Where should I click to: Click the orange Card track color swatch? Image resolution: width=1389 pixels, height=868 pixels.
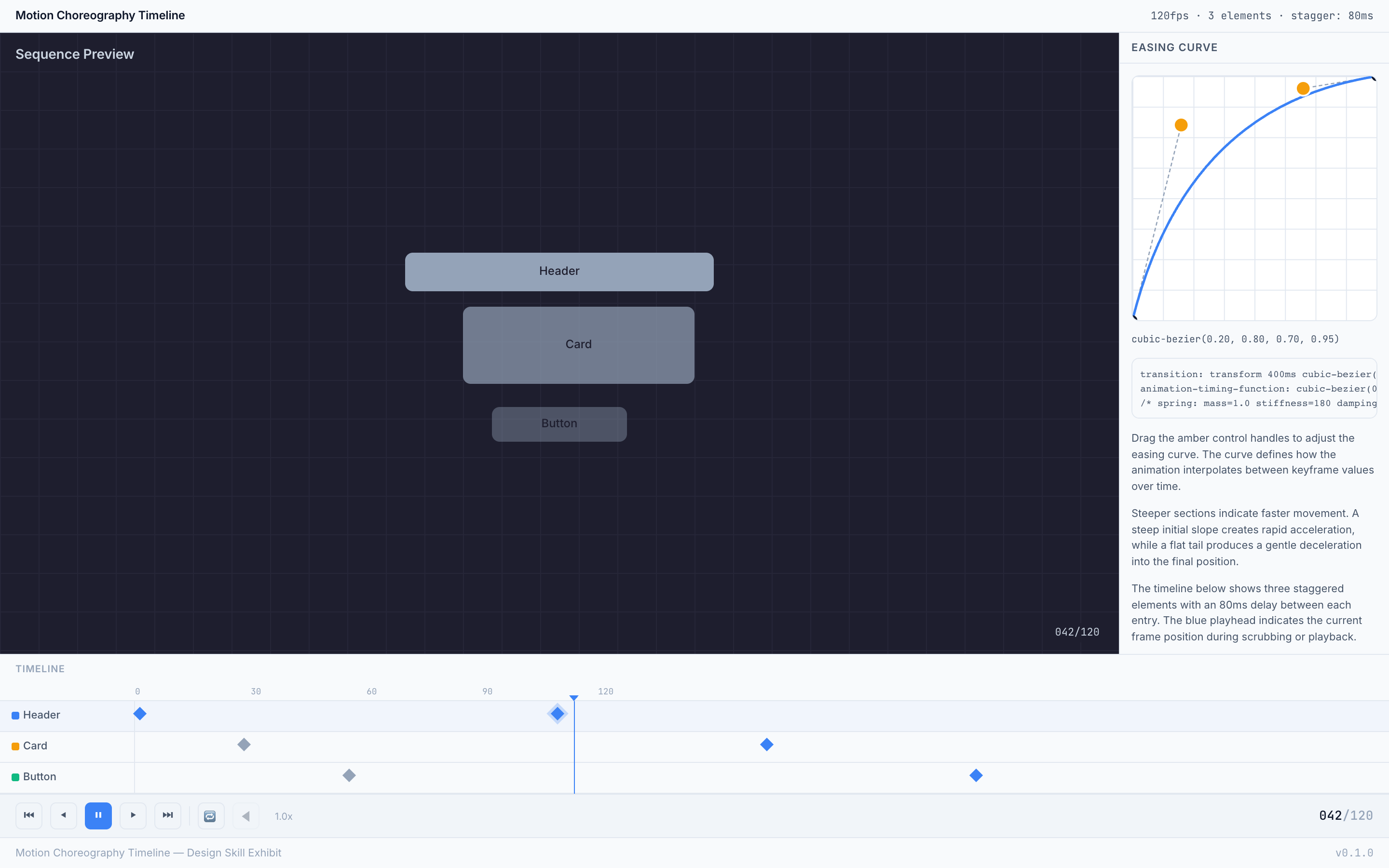coord(15,746)
